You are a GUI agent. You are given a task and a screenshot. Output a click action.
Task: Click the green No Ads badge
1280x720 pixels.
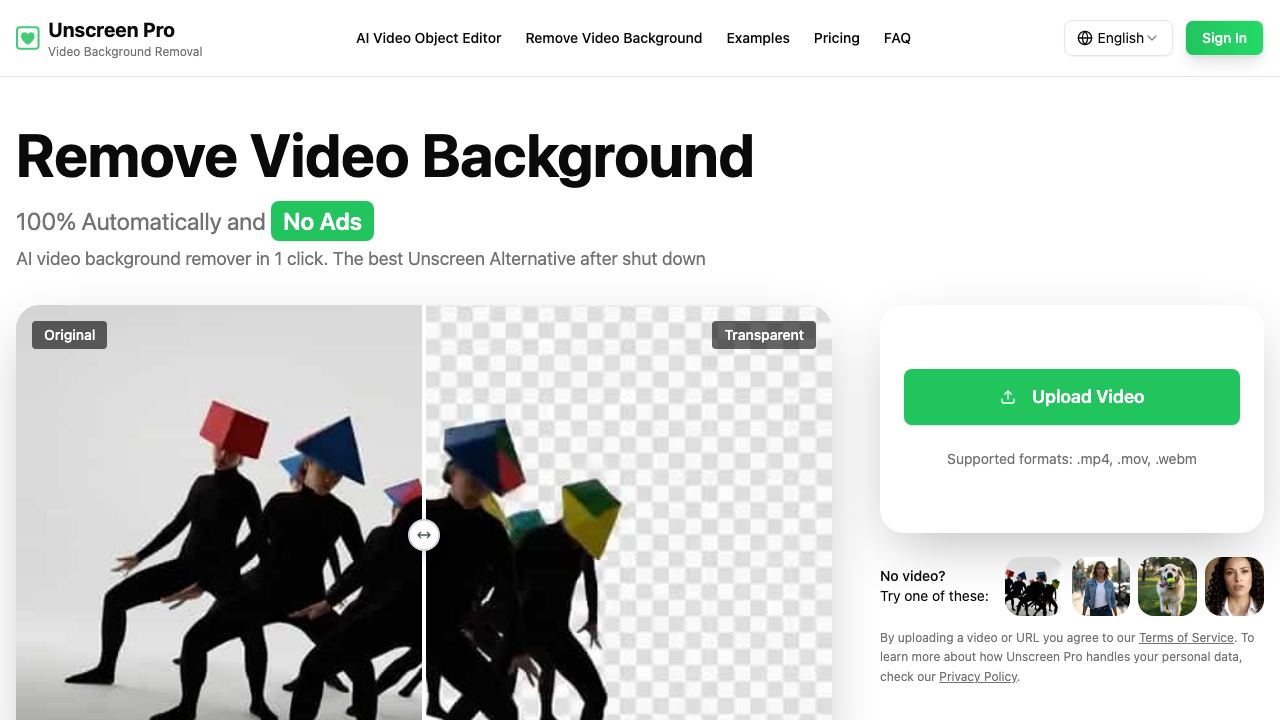coord(322,222)
